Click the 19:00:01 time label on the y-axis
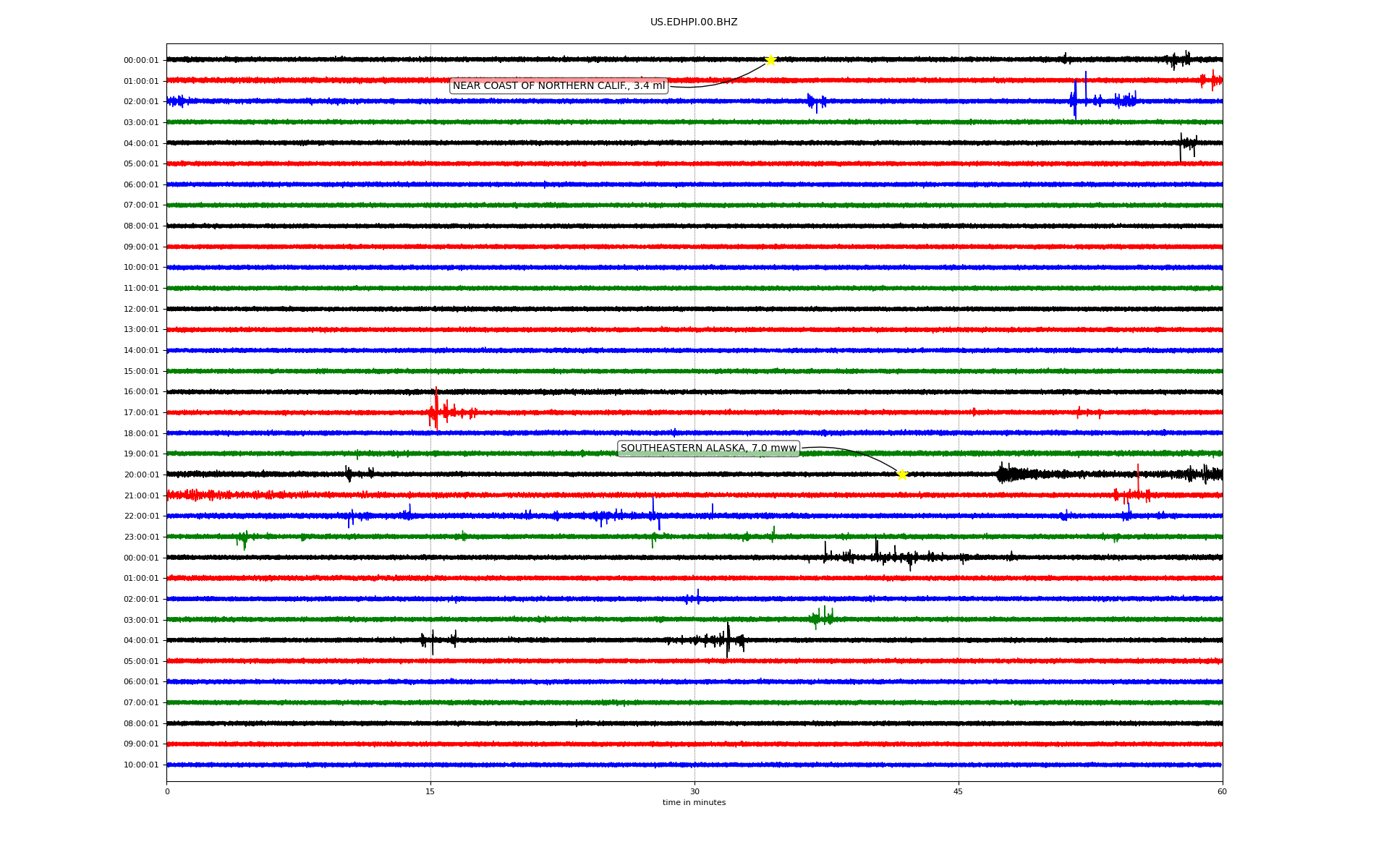The image size is (1389, 868). pos(141,454)
